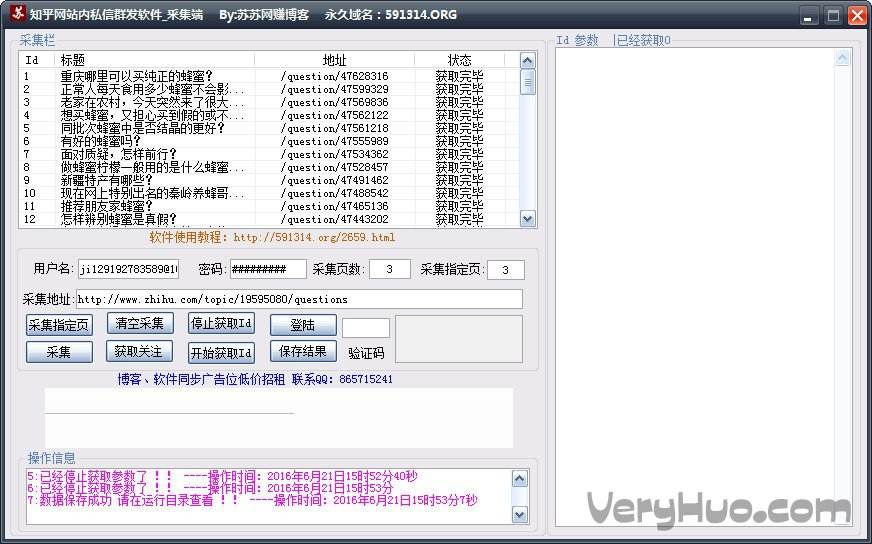
Task: Click address cell /question/47561218
Action: [334, 128]
